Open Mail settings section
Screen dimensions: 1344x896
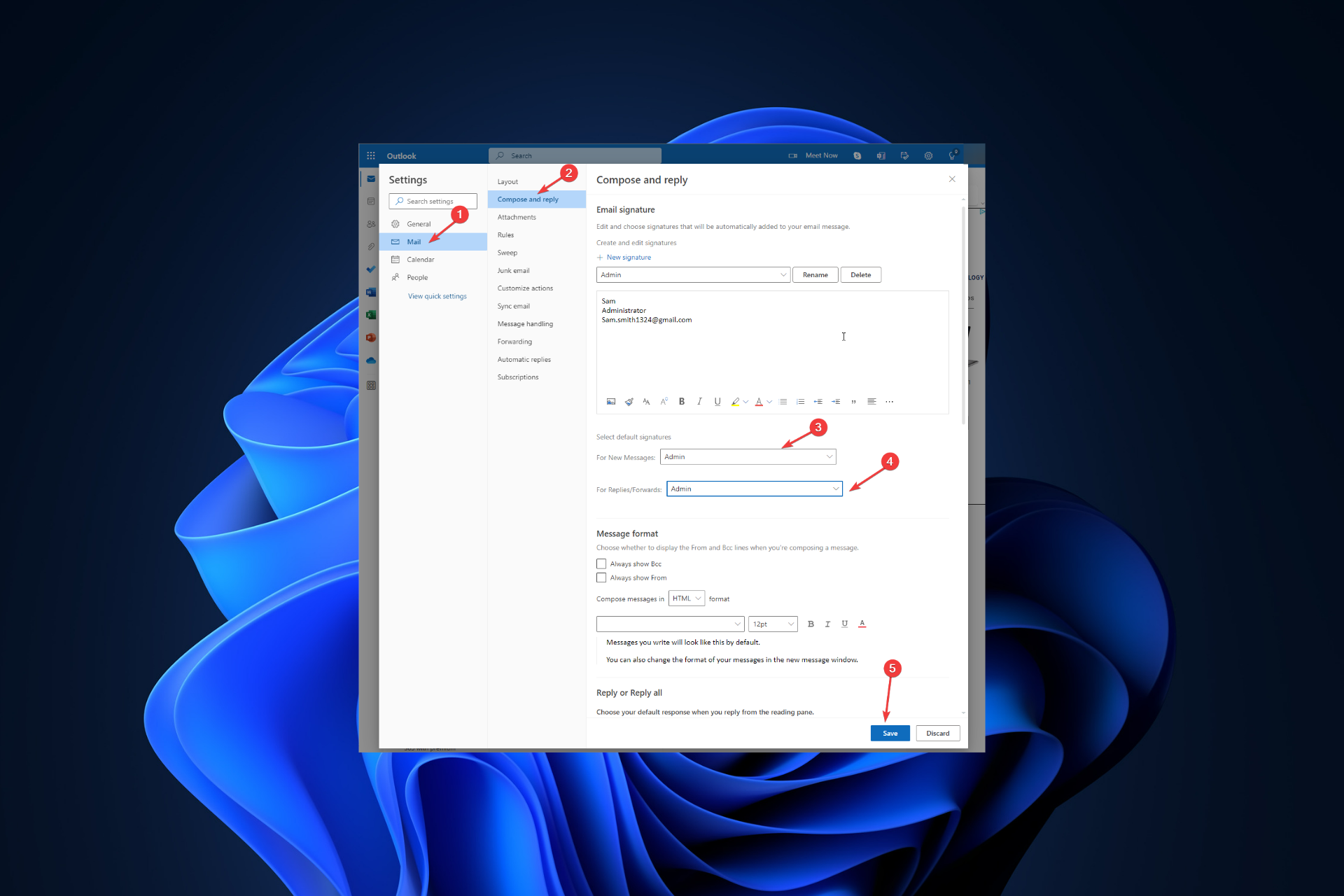pos(412,241)
